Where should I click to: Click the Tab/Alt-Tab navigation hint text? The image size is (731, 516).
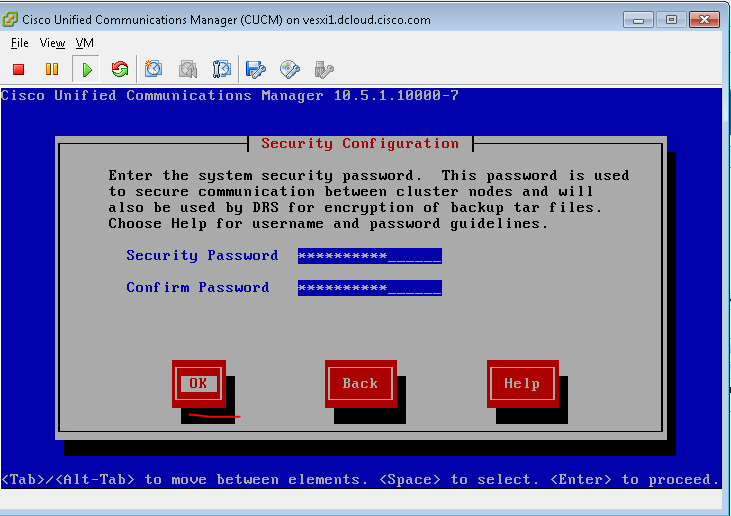(x=361, y=480)
